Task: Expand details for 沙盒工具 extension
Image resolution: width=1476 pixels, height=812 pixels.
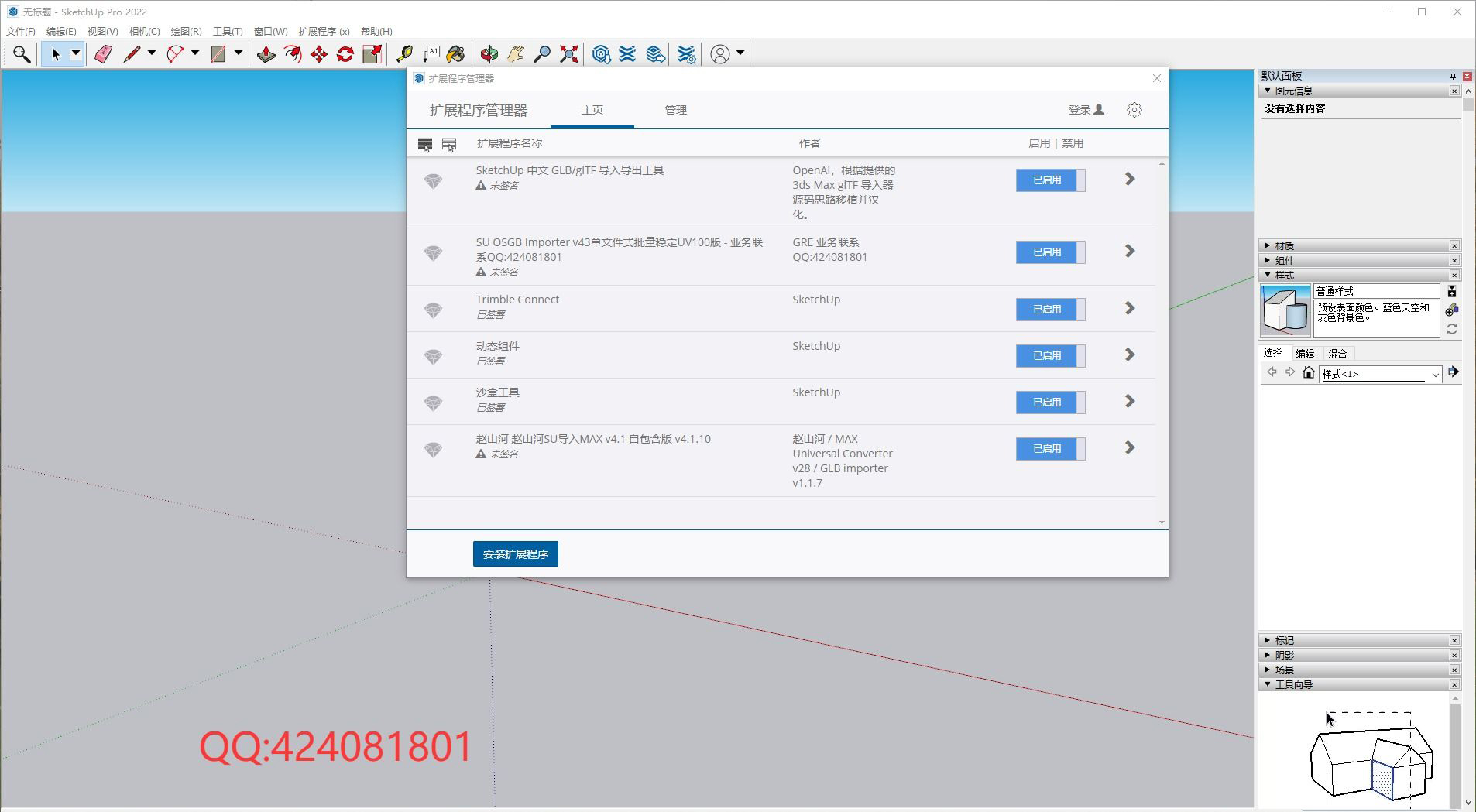Action: tap(1130, 402)
